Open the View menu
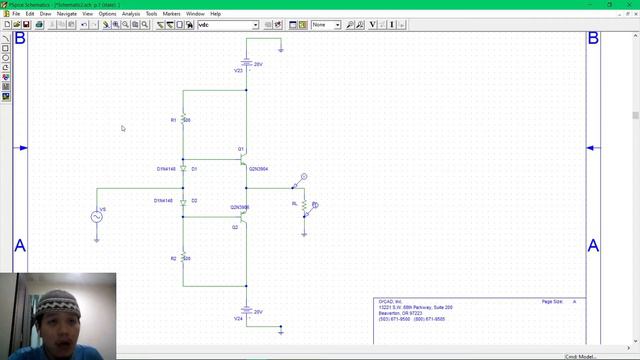The image size is (640, 360). coord(87,14)
